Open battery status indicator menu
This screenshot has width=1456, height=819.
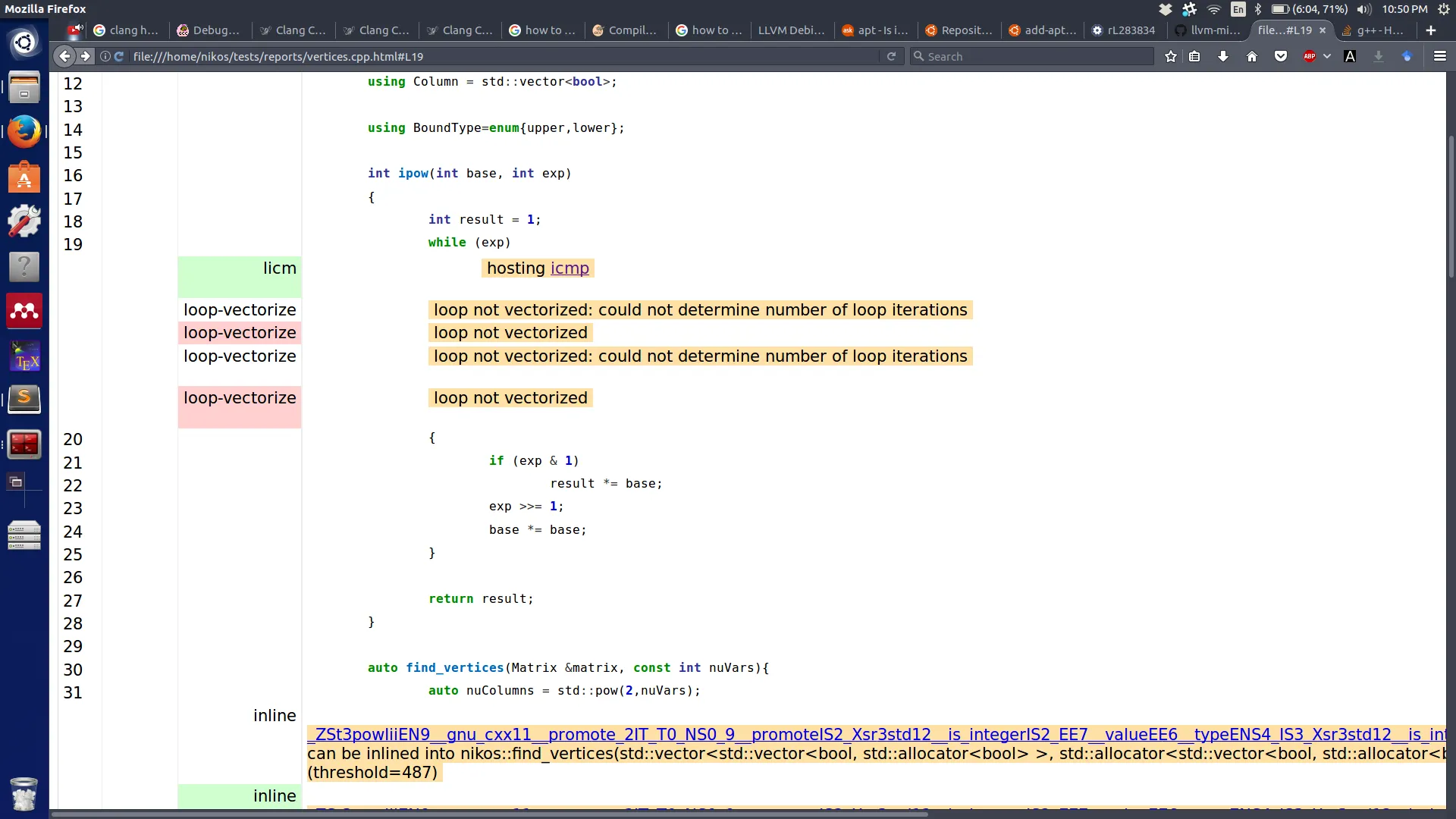(x=1280, y=9)
